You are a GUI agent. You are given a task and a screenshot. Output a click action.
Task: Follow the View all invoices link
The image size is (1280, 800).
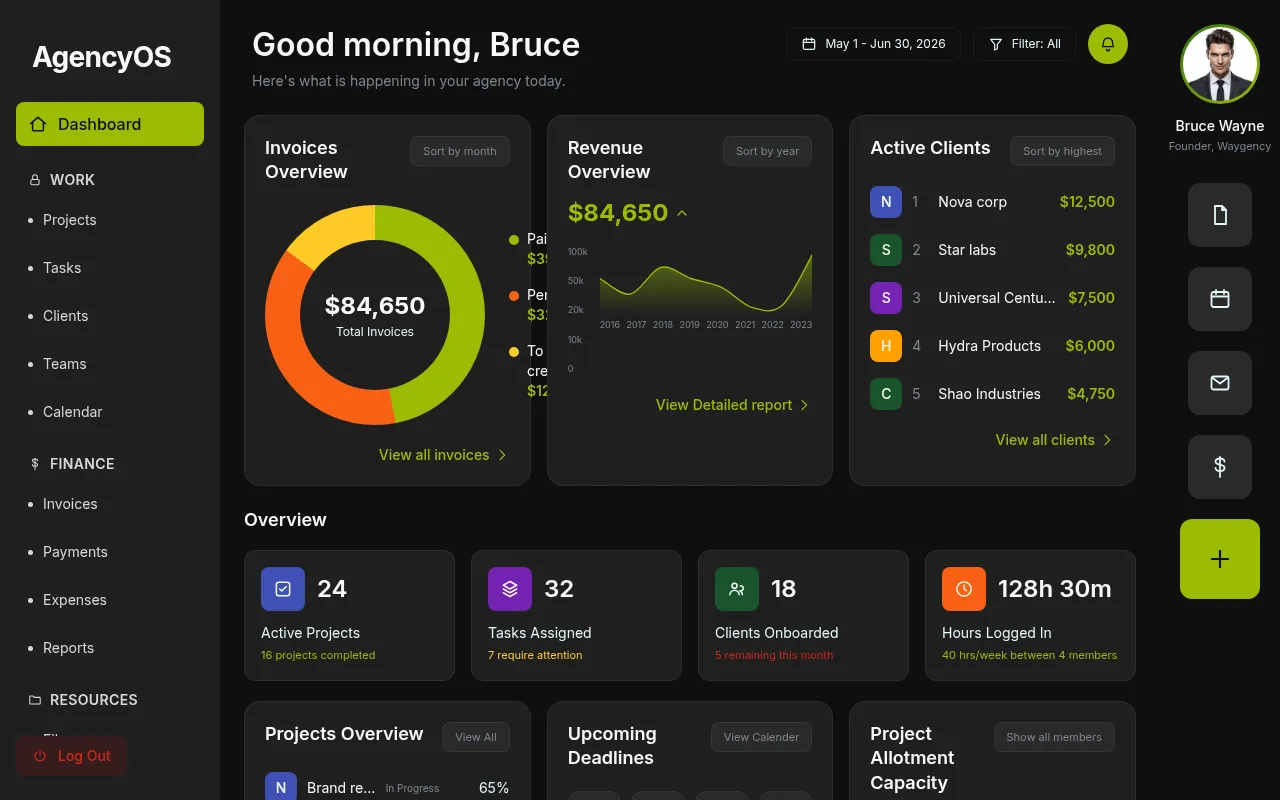point(443,455)
